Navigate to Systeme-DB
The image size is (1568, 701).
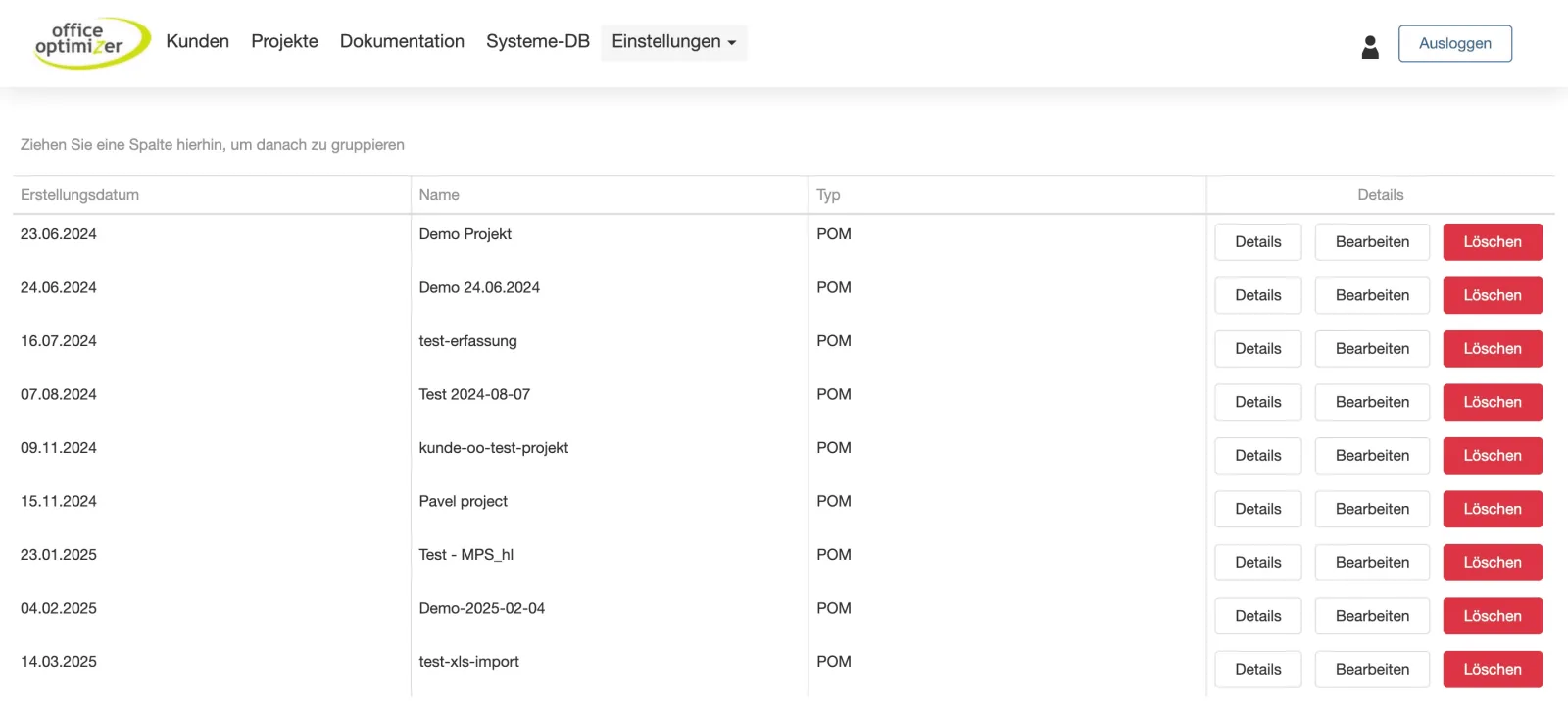coord(538,41)
